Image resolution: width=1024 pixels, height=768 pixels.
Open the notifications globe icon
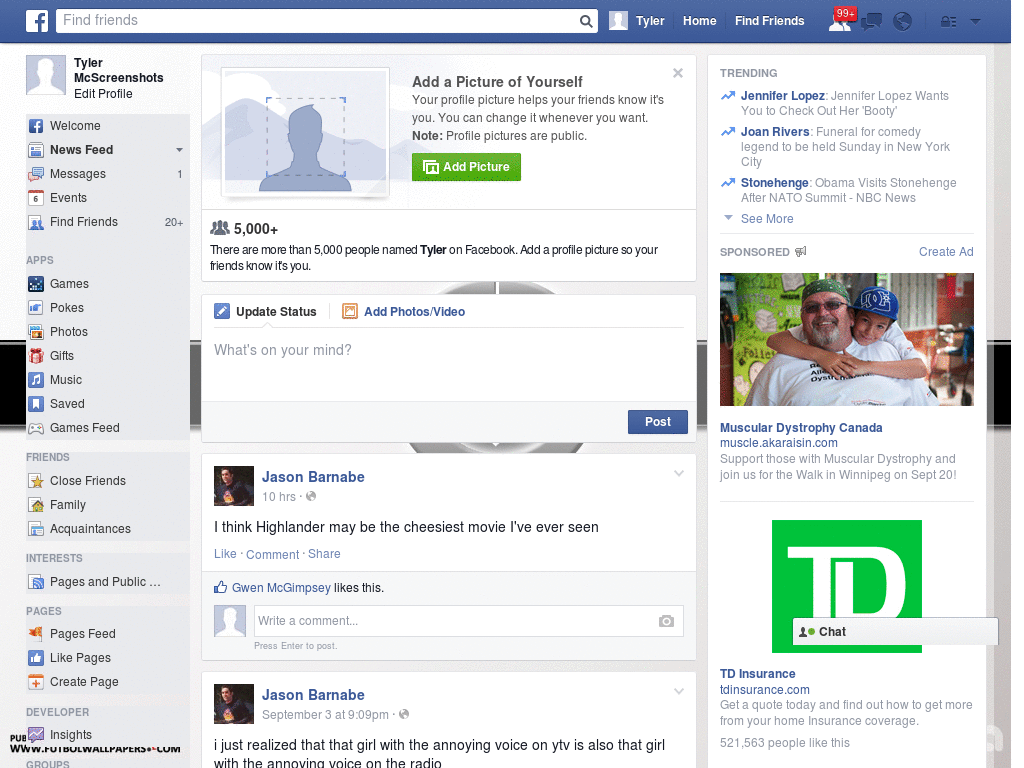pyautogui.click(x=902, y=22)
